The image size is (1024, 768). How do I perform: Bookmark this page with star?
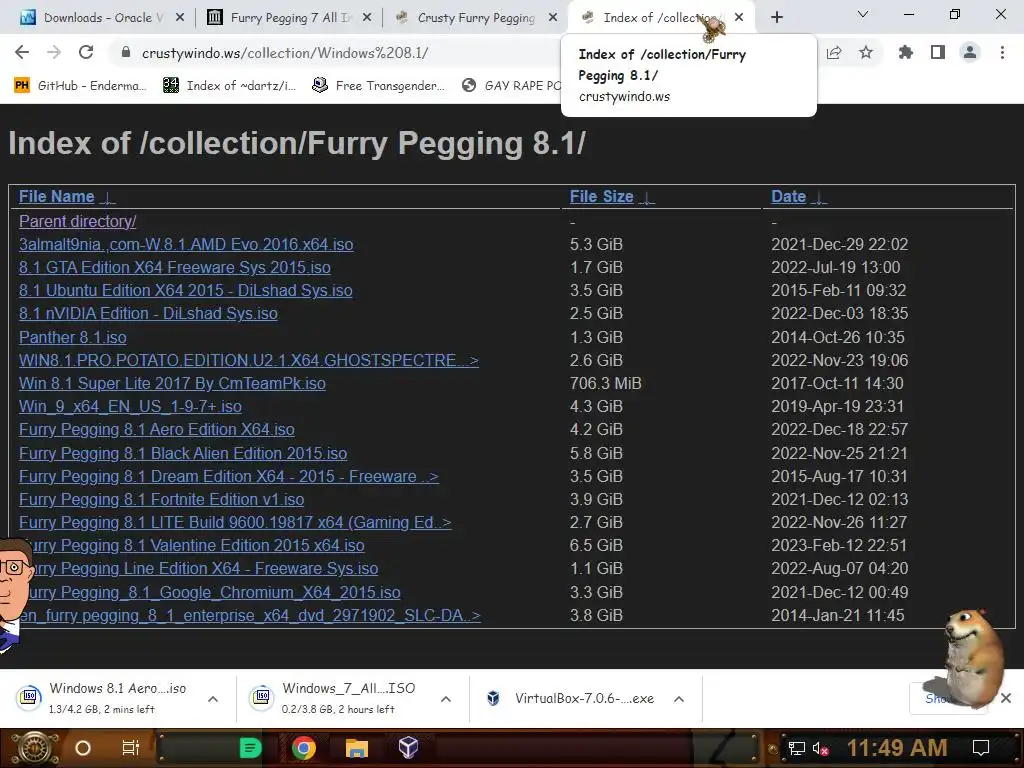[866, 53]
